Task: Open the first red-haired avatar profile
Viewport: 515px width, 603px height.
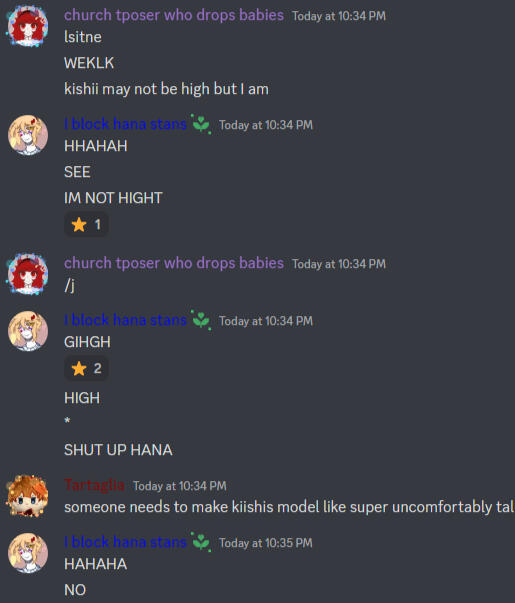Action: [28, 26]
